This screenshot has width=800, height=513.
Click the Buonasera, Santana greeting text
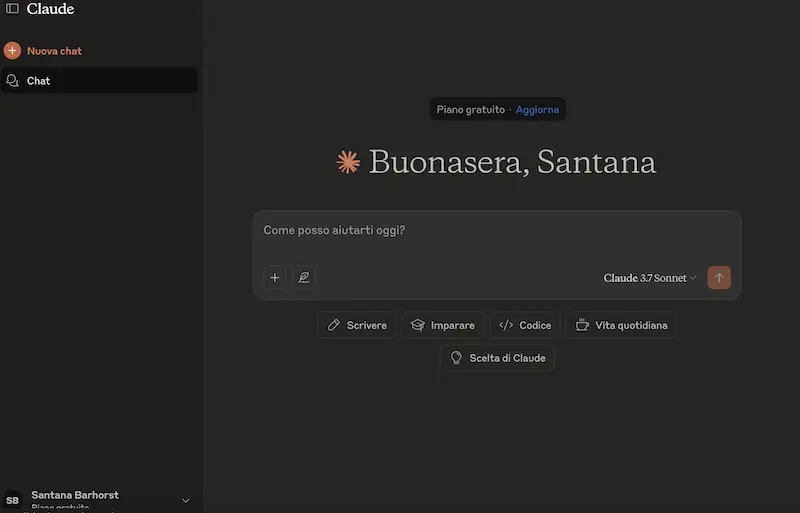point(512,162)
